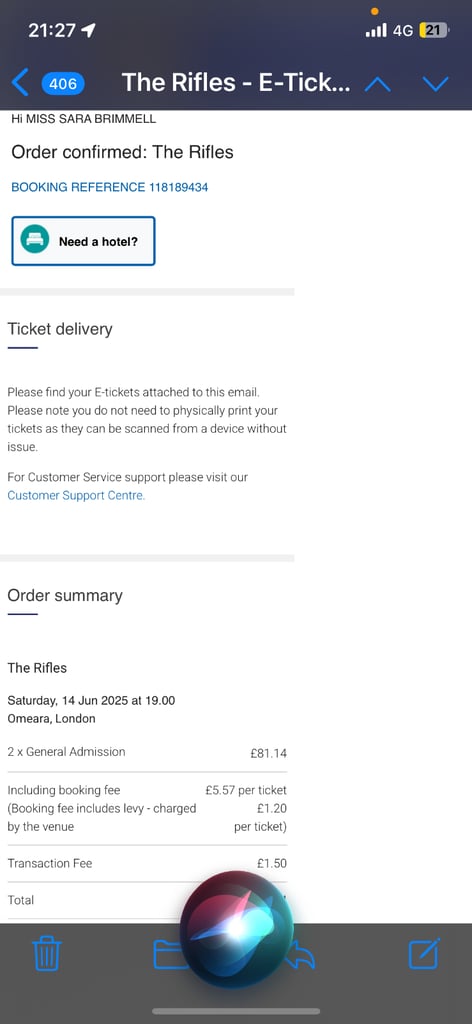Viewport: 472px width, 1024px height.
Task: Open the Customer Support Centre link
Action: (x=76, y=495)
